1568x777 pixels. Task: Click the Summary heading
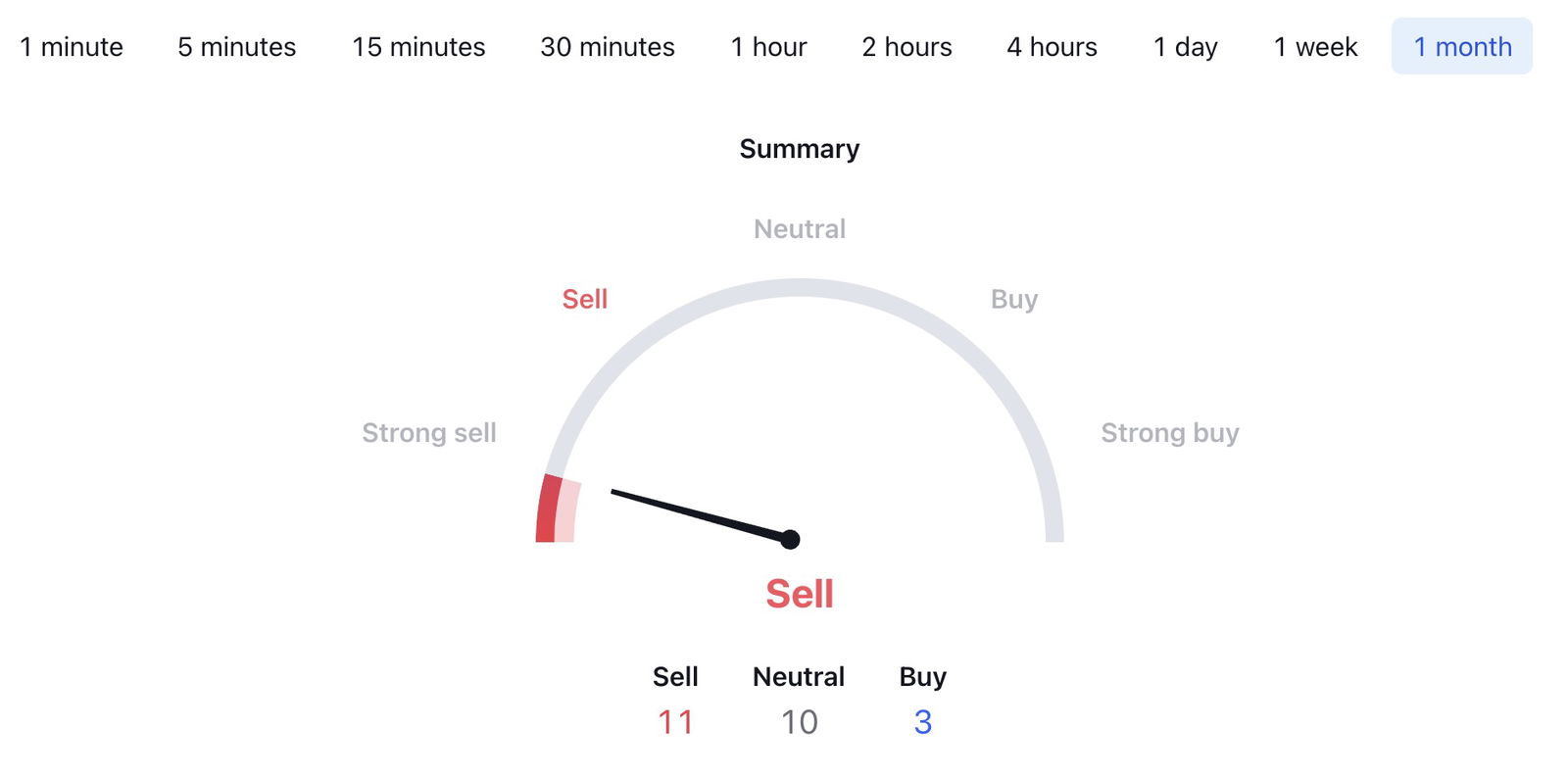coord(800,149)
